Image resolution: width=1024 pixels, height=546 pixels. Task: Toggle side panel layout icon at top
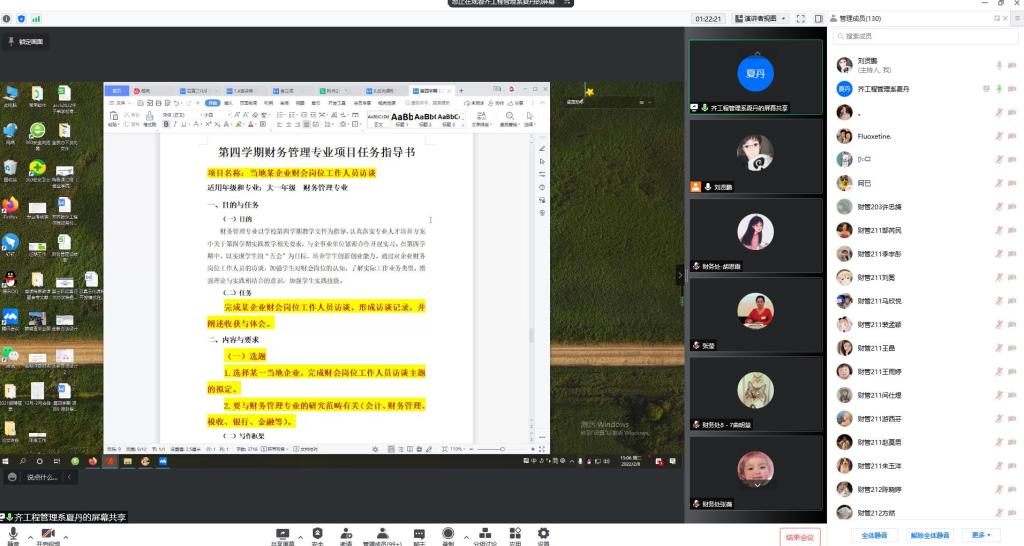818,19
